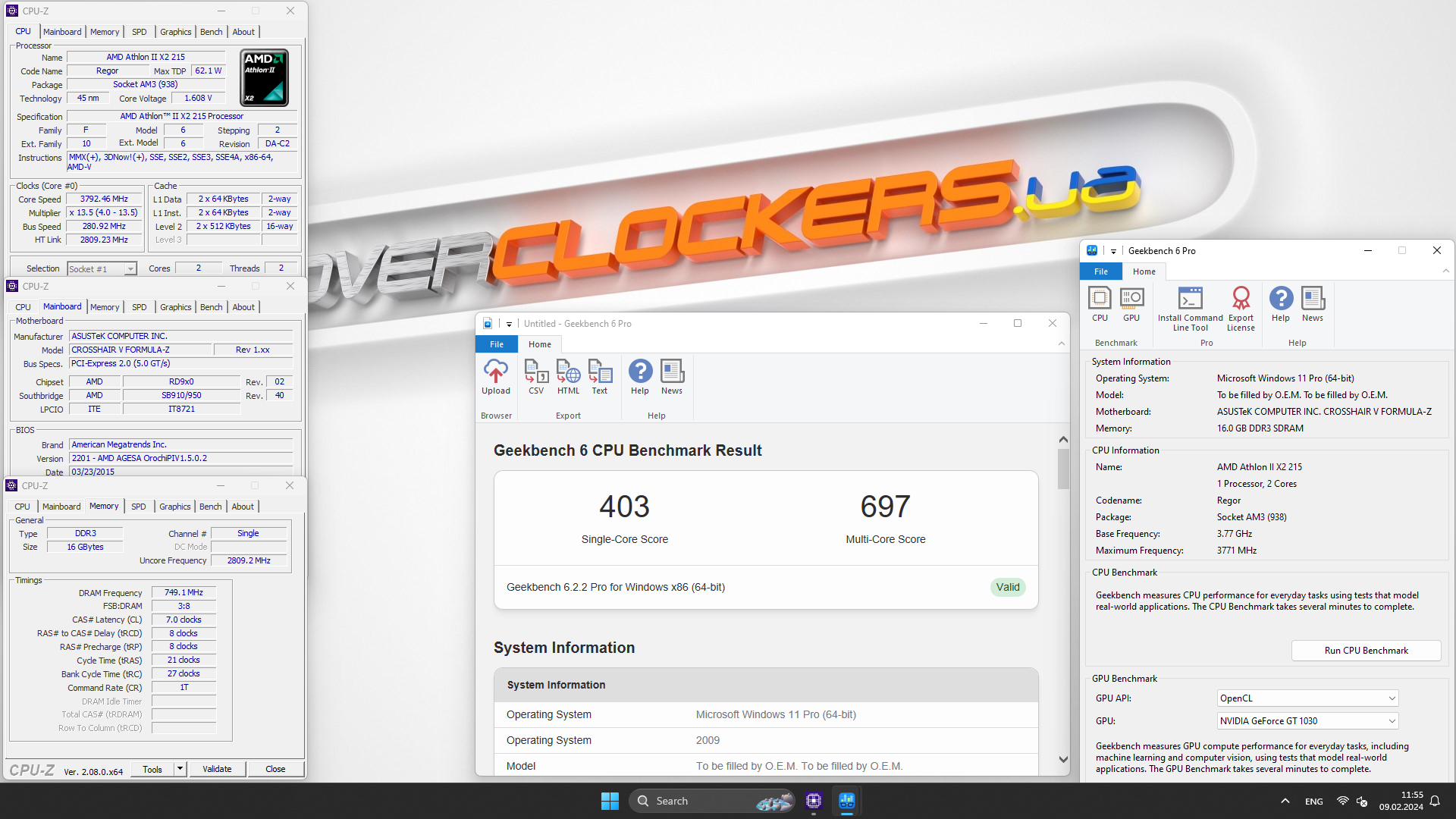1456x819 pixels.
Task: Switch to SPD tab in top CPU-Z window
Action: (x=140, y=32)
